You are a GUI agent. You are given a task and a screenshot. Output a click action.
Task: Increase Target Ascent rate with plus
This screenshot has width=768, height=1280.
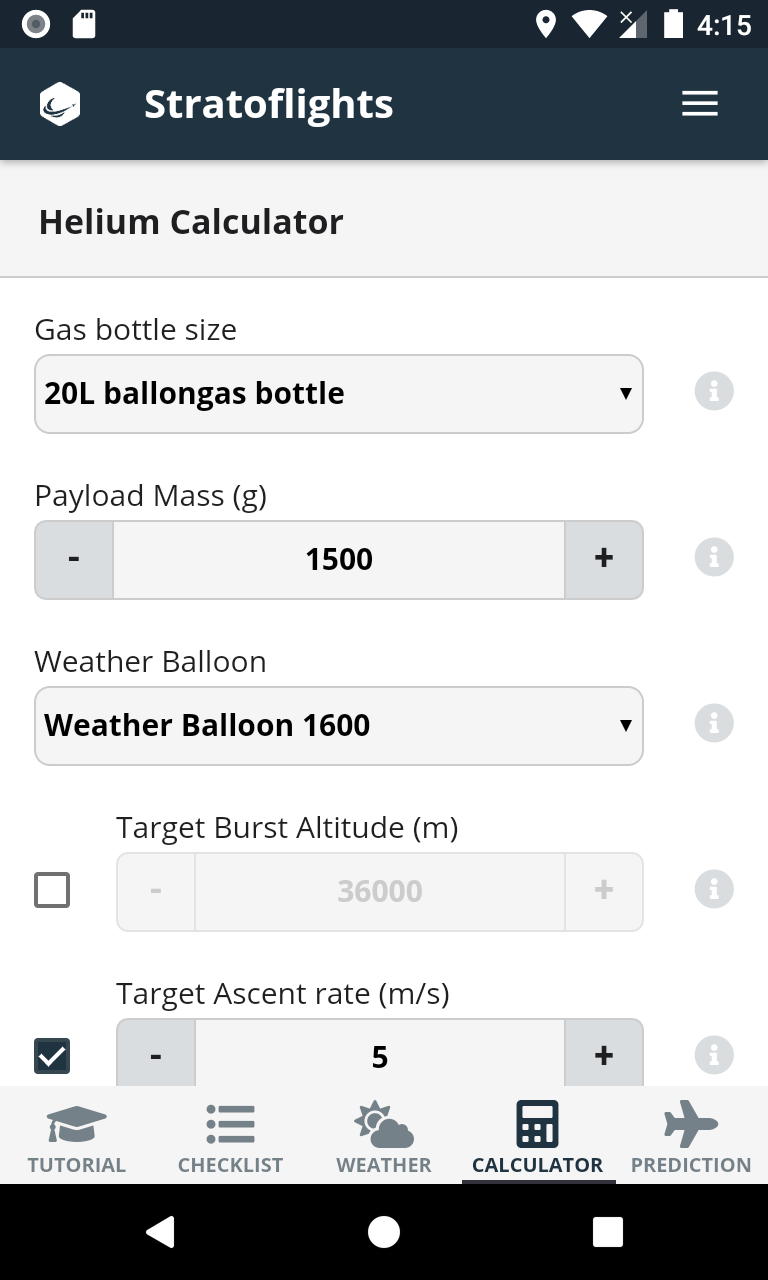click(x=603, y=1055)
